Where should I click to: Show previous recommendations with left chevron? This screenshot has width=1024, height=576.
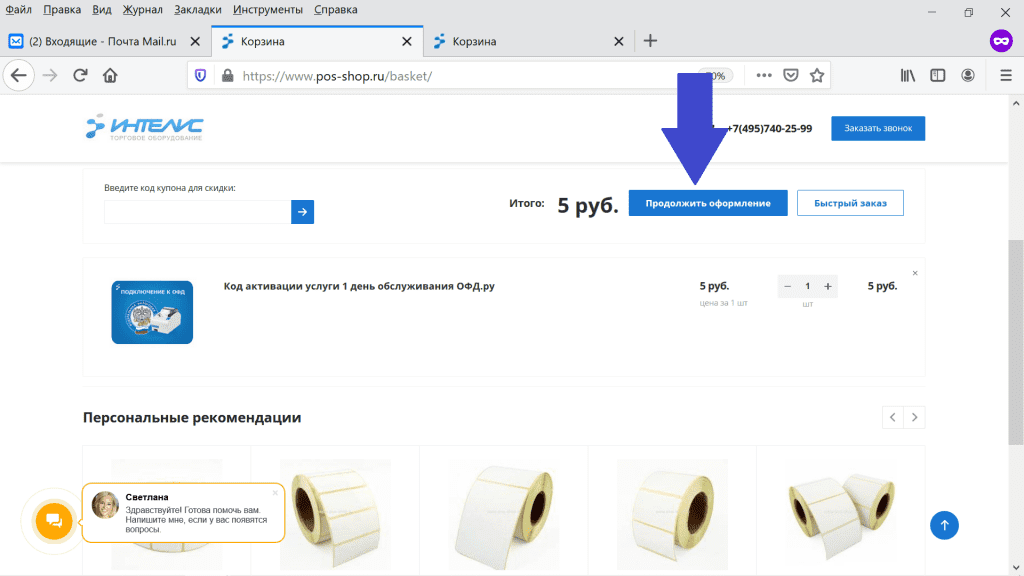(892, 417)
